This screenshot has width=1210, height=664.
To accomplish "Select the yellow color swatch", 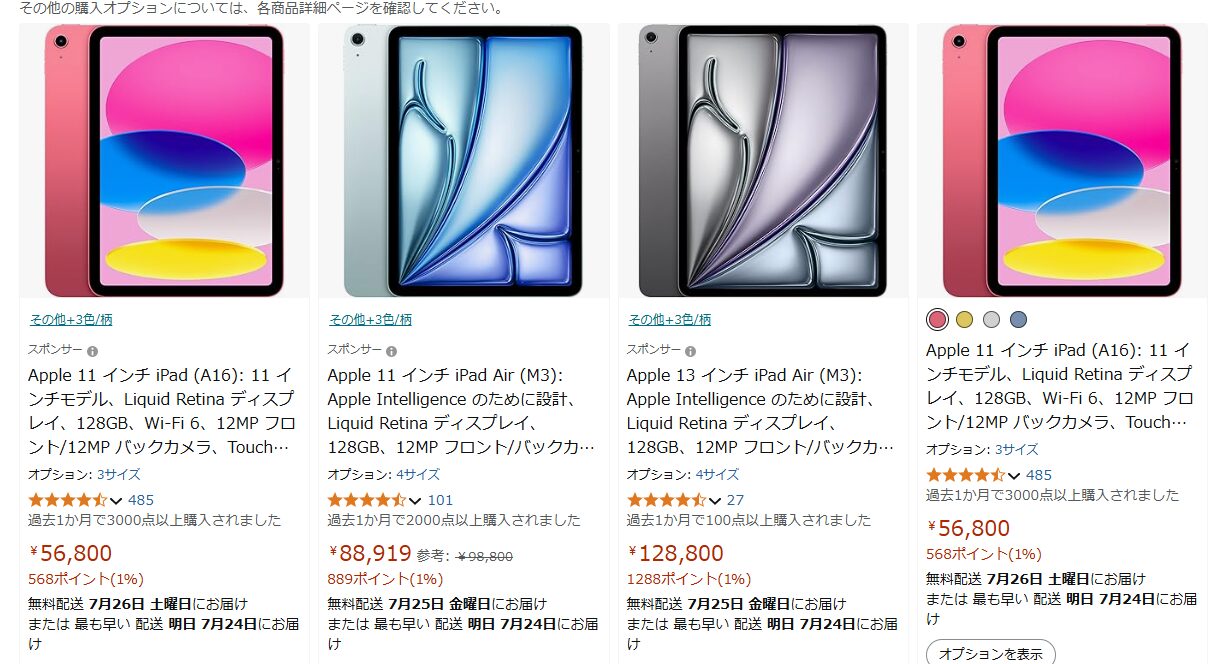I will (x=964, y=320).
